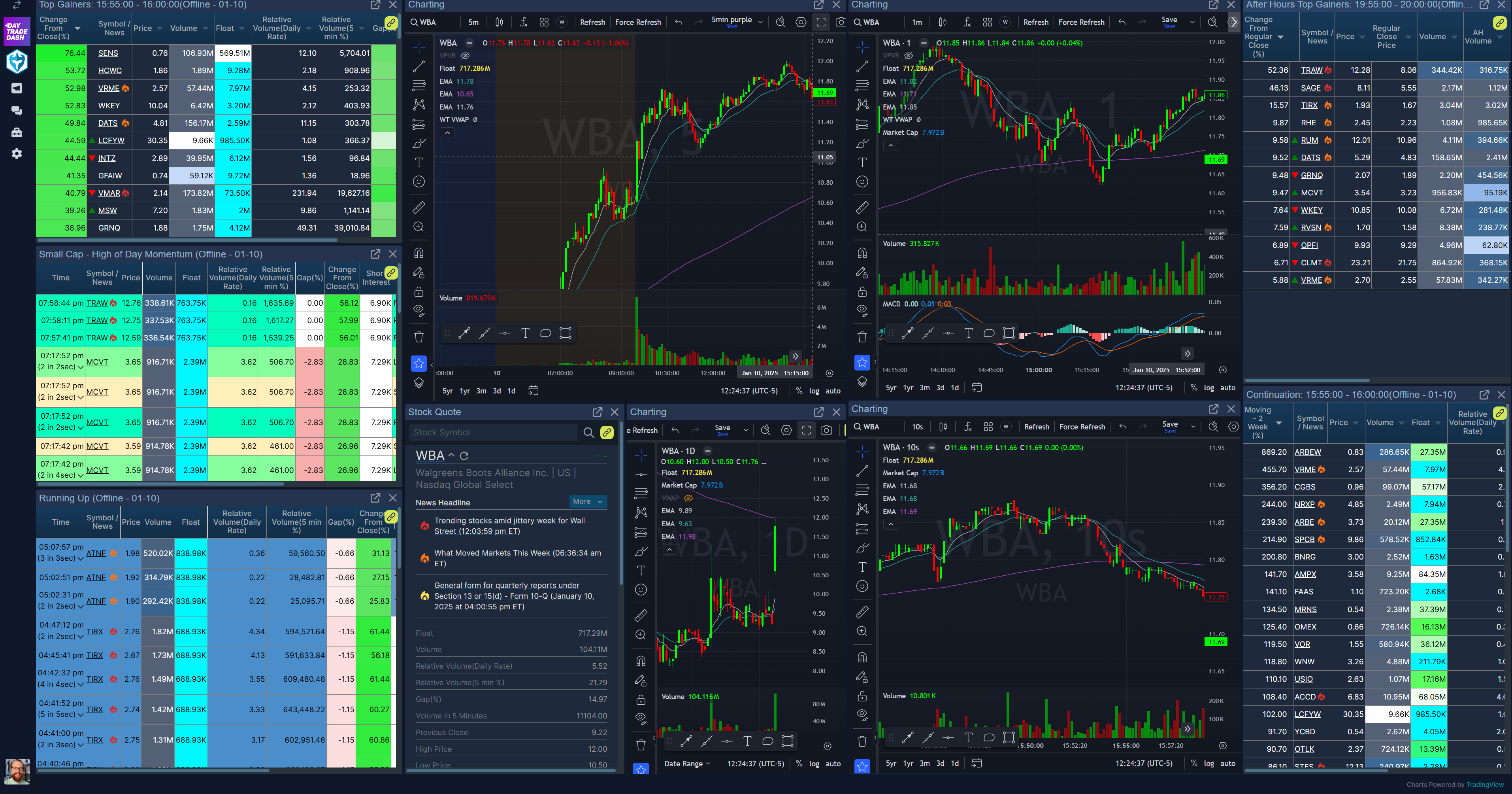Select the 3d range on the 5m chart
Screen dimensions: 1512x794
(x=497, y=390)
